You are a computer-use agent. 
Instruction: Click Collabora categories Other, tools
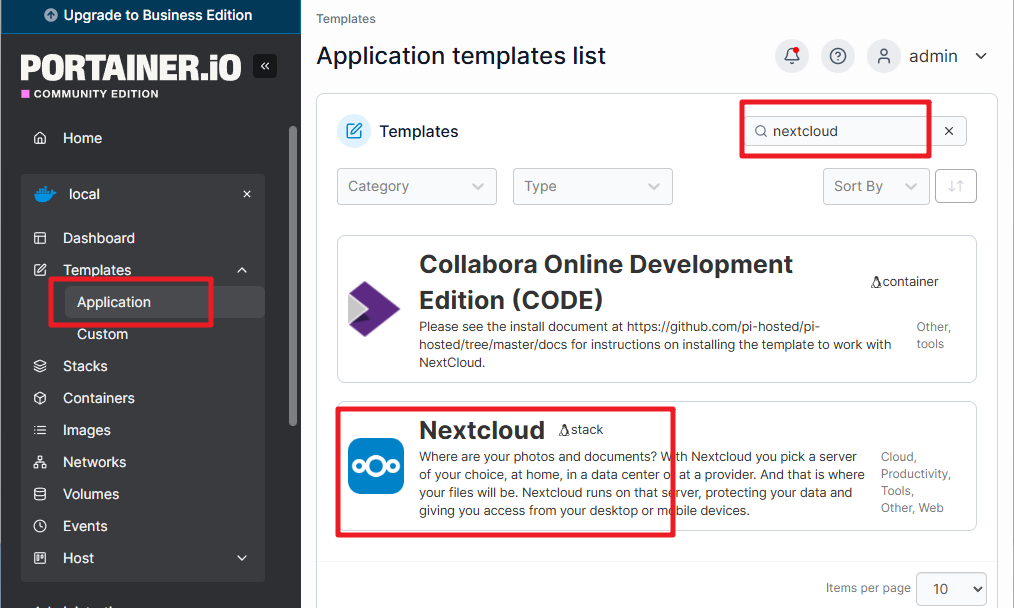coord(933,335)
